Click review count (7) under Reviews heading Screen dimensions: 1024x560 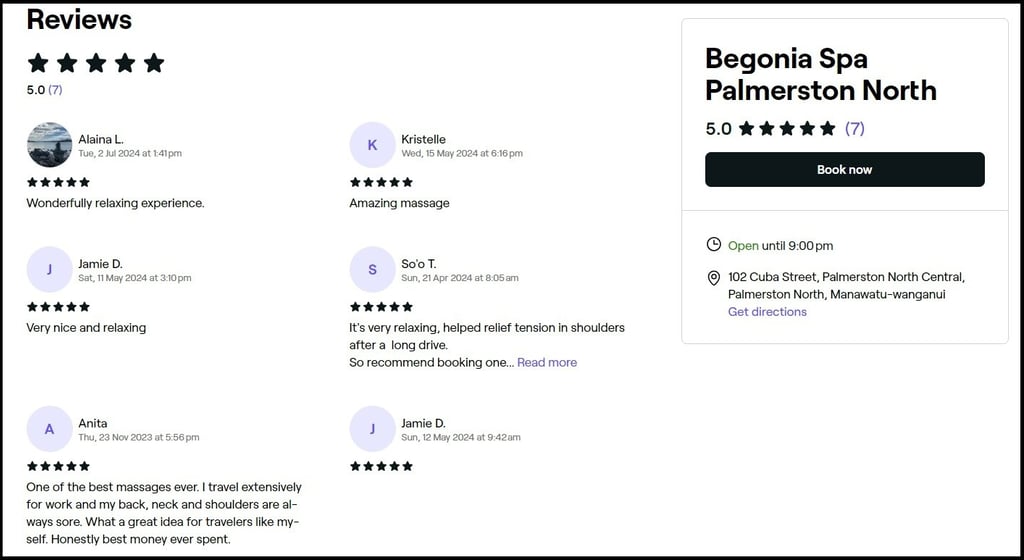(x=56, y=90)
